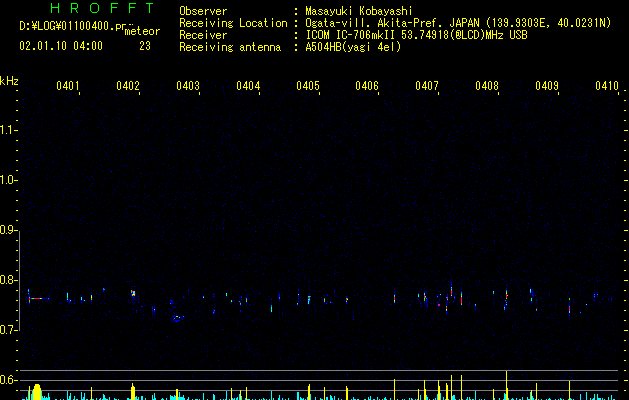Image resolution: width=629 pixels, height=400 pixels.
Task: Click the 0.9 kHz axis label
Action: click(x=9, y=230)
